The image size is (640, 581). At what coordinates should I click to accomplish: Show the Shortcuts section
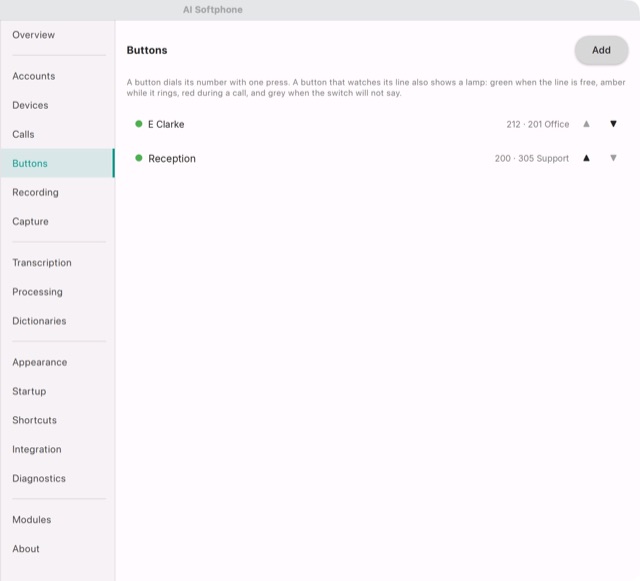click(x=58, y=420)
